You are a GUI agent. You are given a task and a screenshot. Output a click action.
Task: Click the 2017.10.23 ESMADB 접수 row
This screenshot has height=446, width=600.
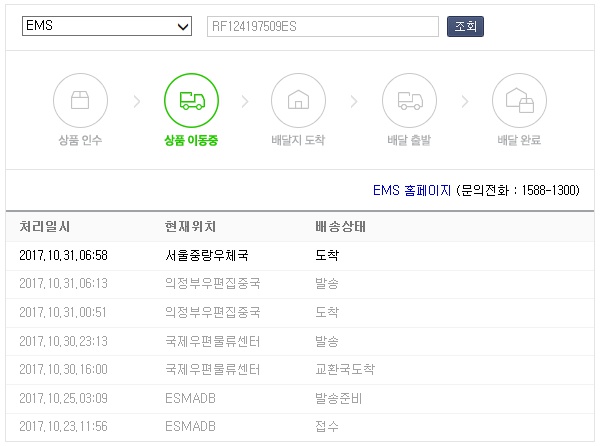pos(190,427)
